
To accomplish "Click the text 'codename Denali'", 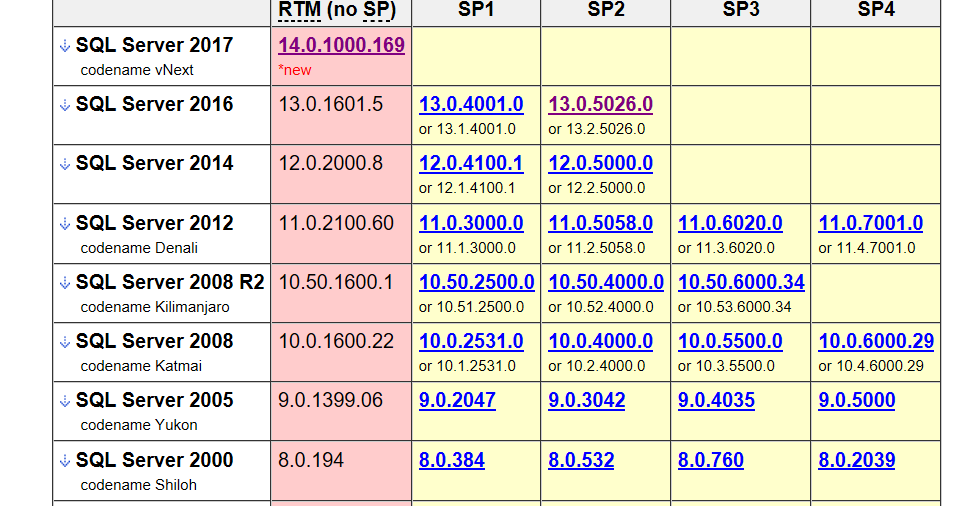I will pyautogui.click(x=139, y=248).
